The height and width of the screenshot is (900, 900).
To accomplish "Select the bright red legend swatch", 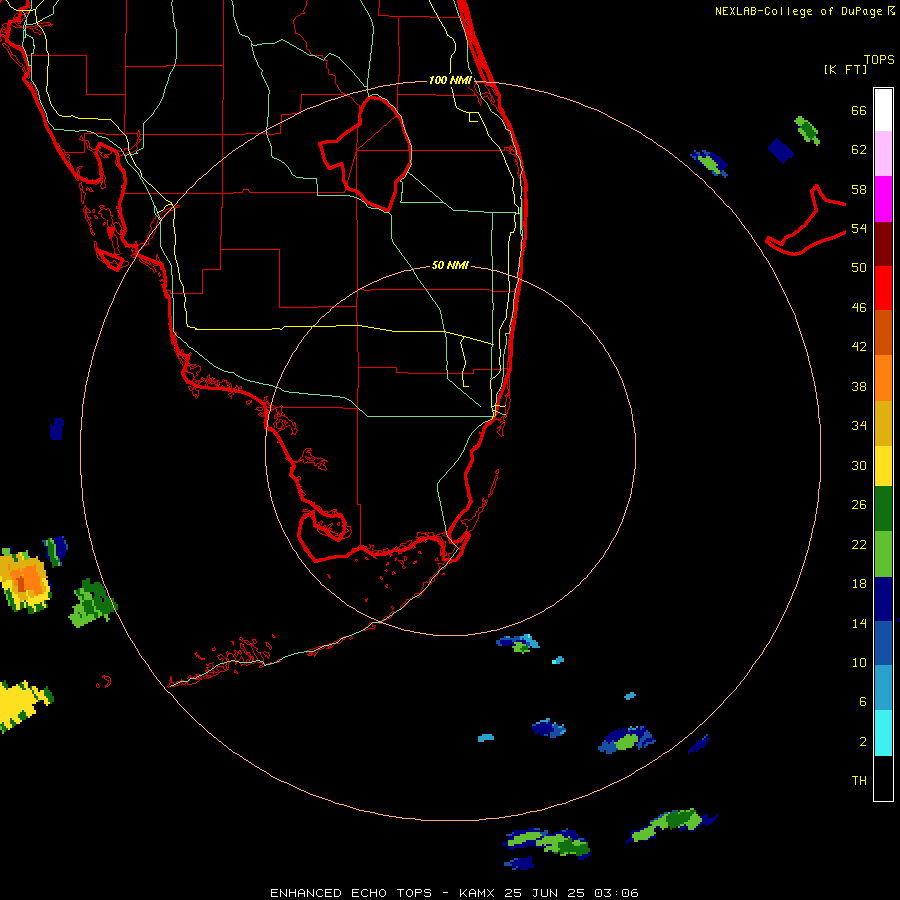I will tap(883, 288).
